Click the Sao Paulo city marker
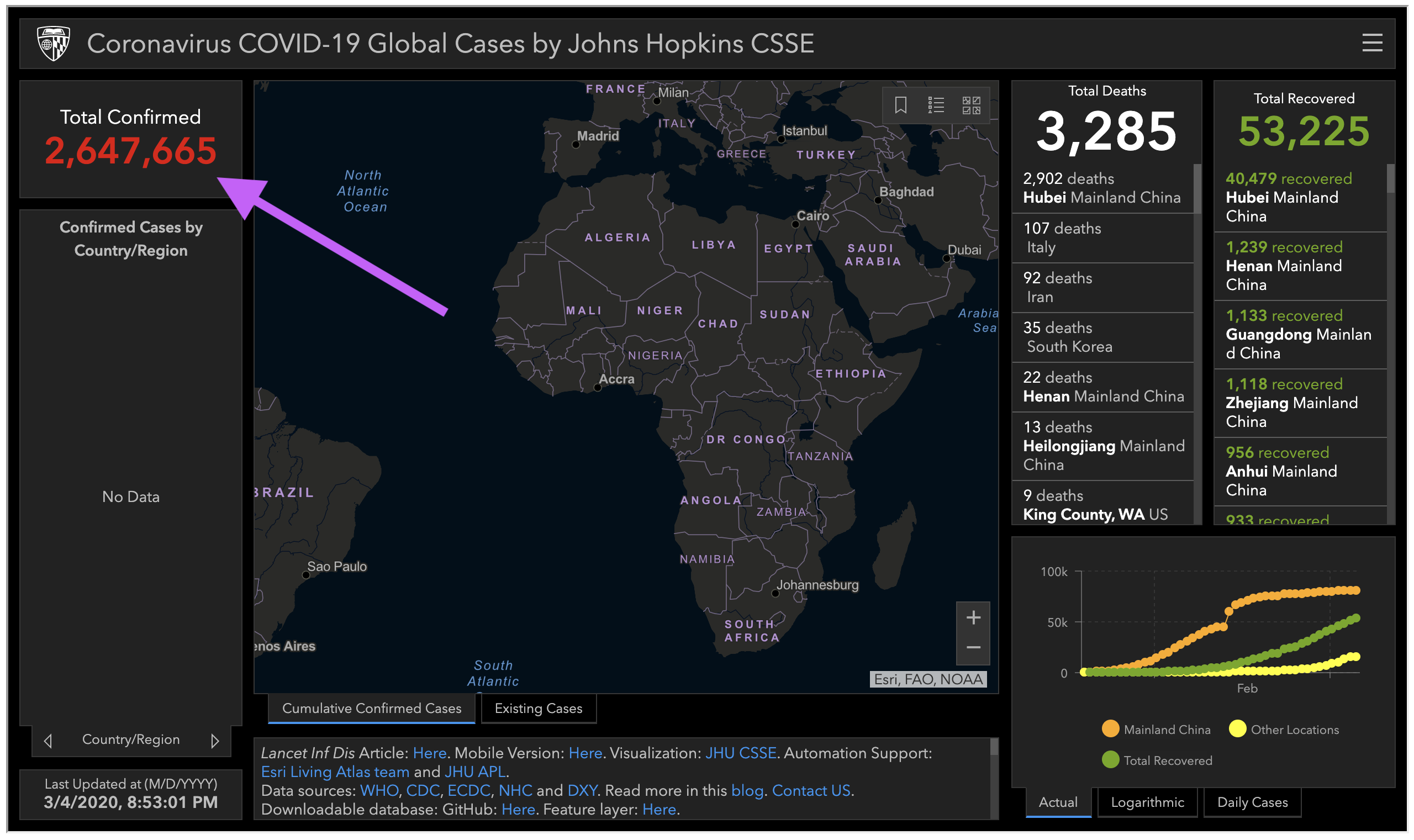This screenshot has width=1414, height=840. [x=305, y=575]
